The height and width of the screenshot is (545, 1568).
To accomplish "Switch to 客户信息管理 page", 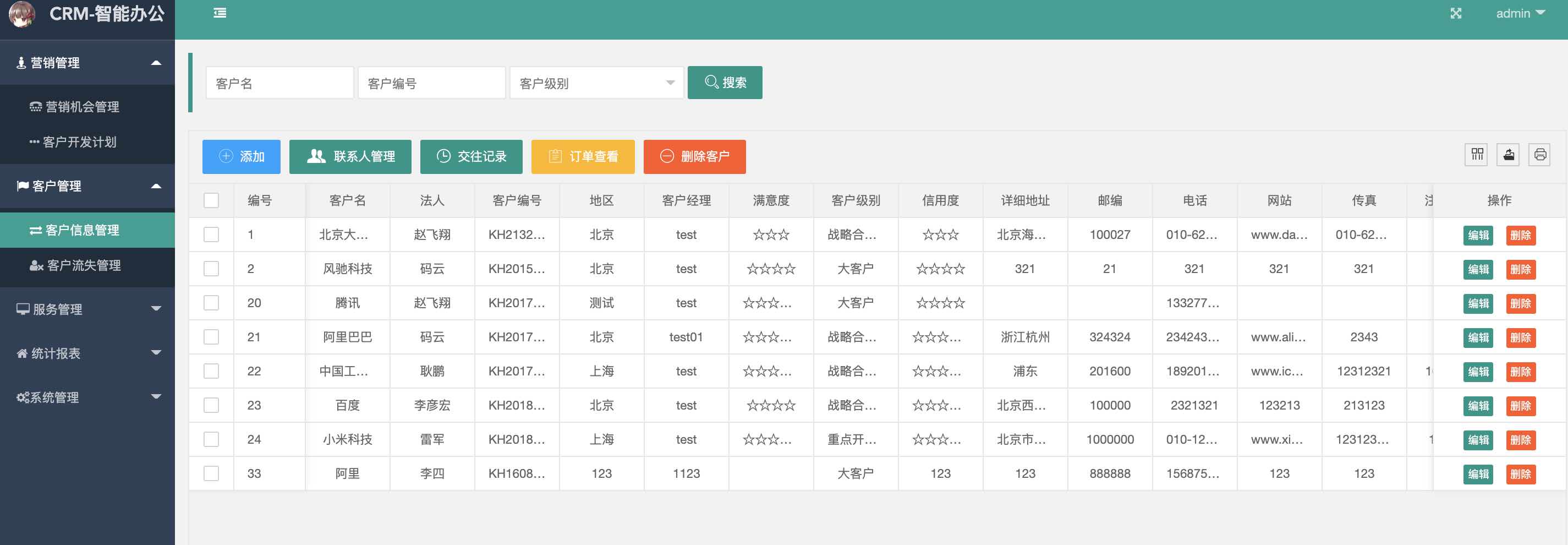I will point(84,230).
